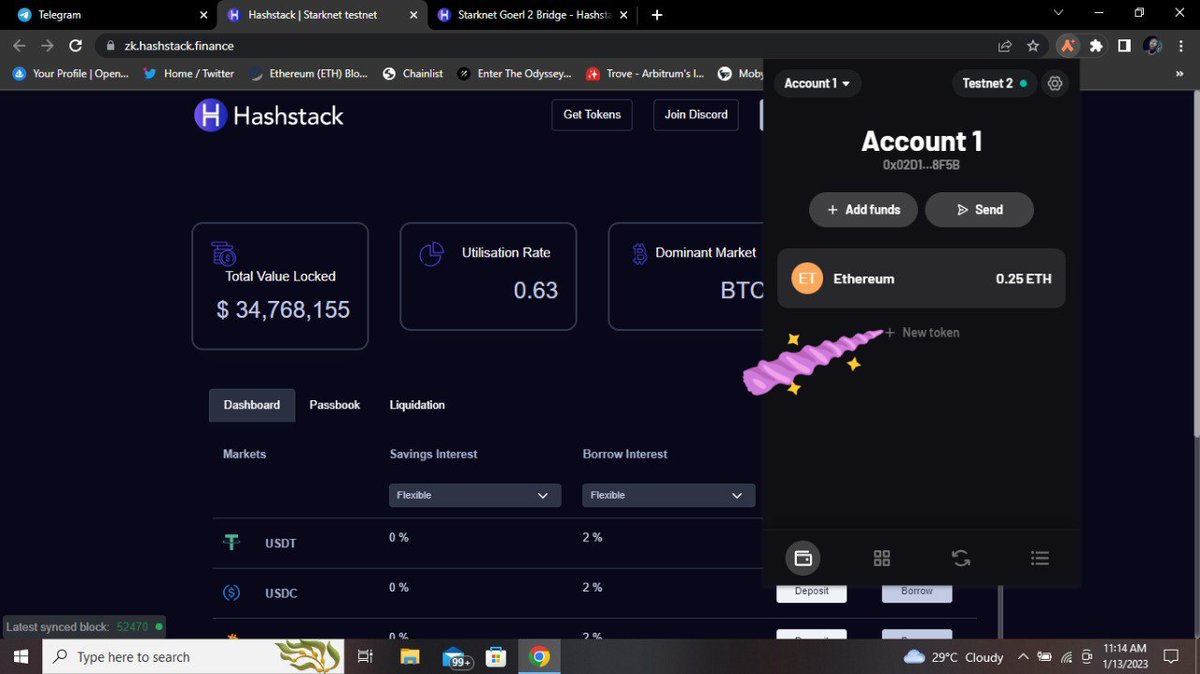The height and width of the screenshot is (674, 1200).
Task: Click the Latest synced block 52470 indicator
Action: (84, 627)
